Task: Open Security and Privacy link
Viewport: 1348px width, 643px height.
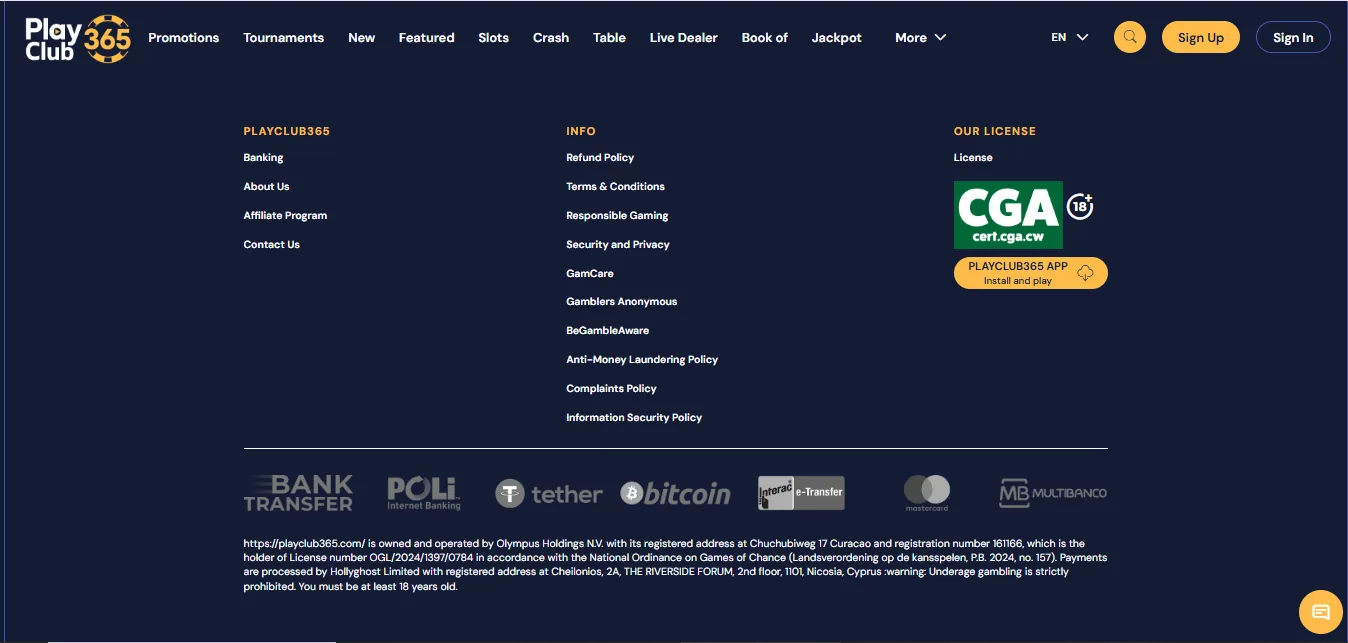Action: 618,245
